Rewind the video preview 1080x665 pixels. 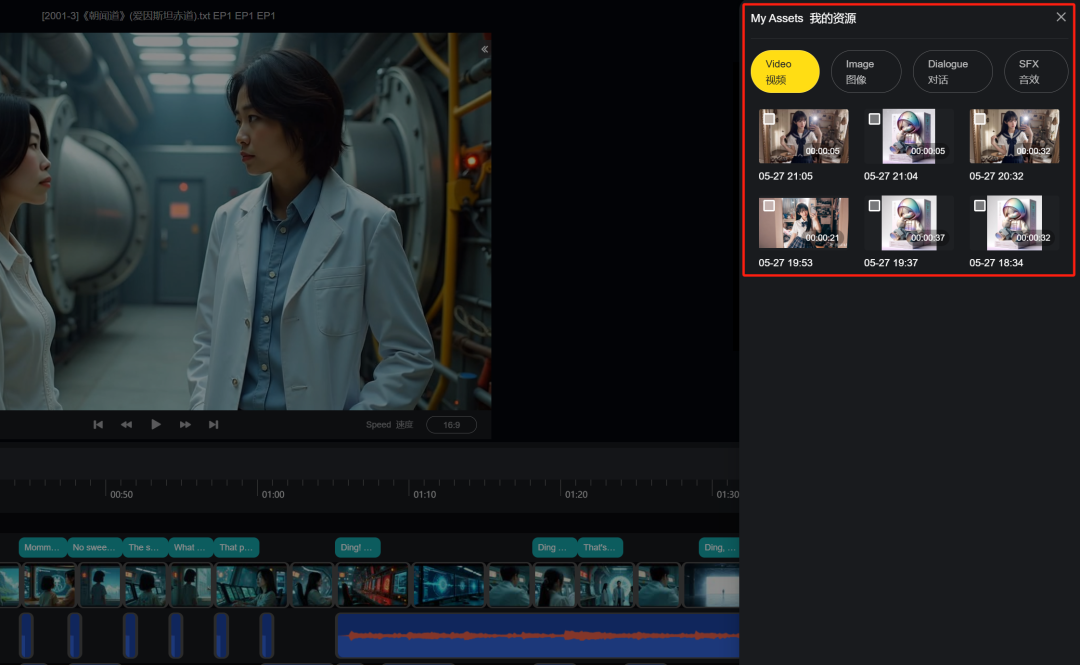coord(127,424)
